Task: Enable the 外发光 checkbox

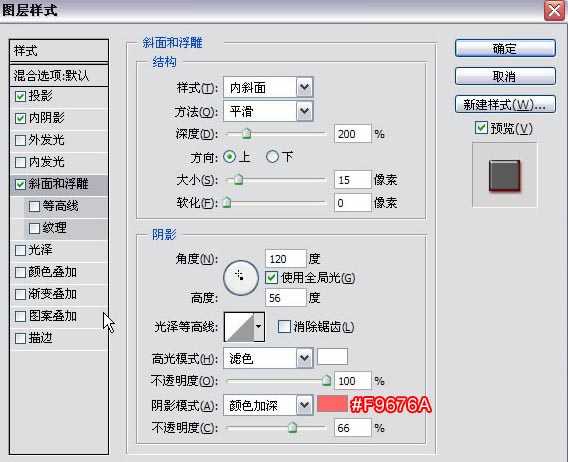Action: (20, 140)
